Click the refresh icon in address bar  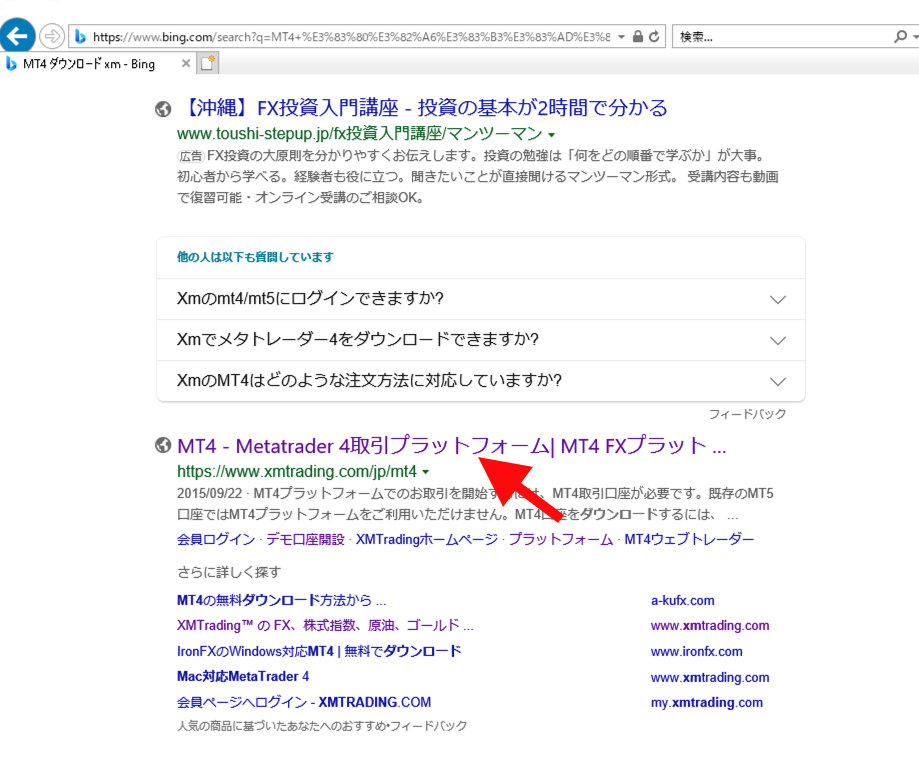[654, 37]
